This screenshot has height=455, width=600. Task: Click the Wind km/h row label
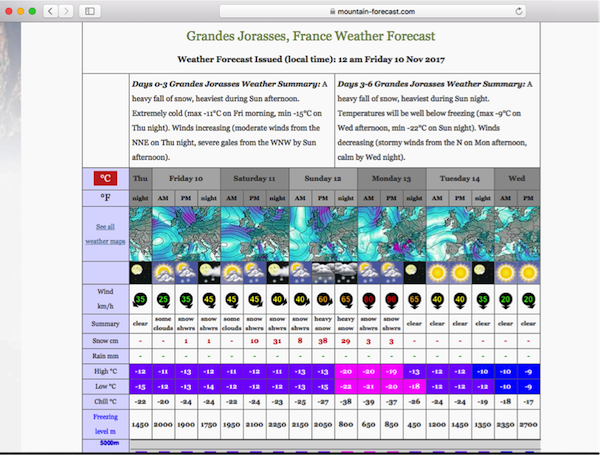pyautogui.click(x=105, y=299)
